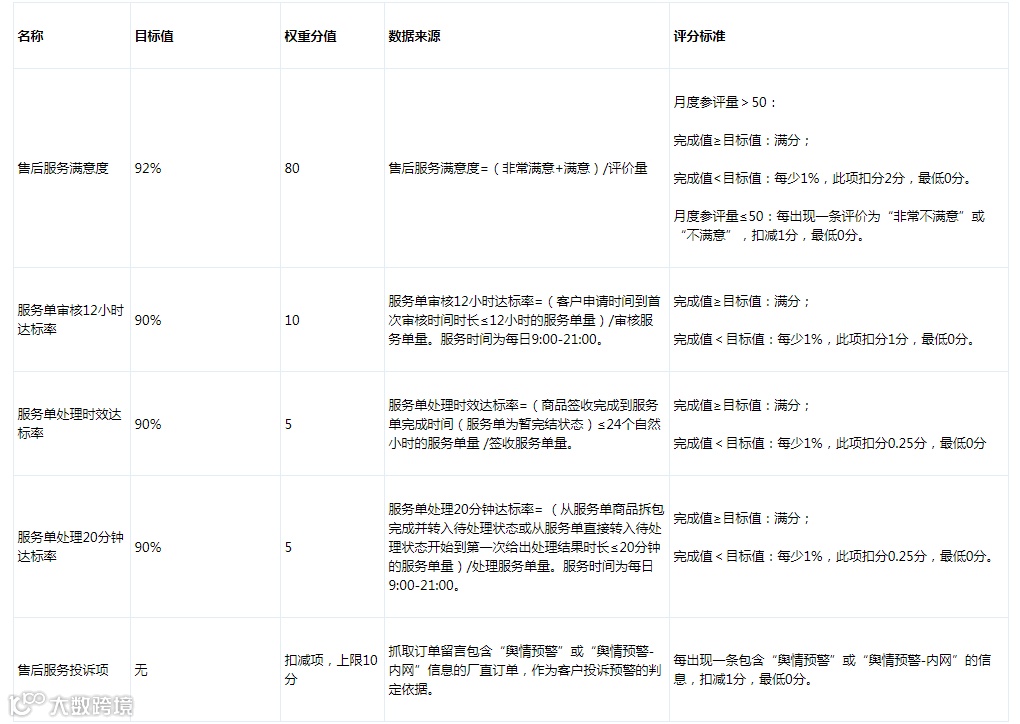Screen dimensions: 1020x724
Task: Click the 服务单处理时效达标率 formula description
Action: pos(524,424)
